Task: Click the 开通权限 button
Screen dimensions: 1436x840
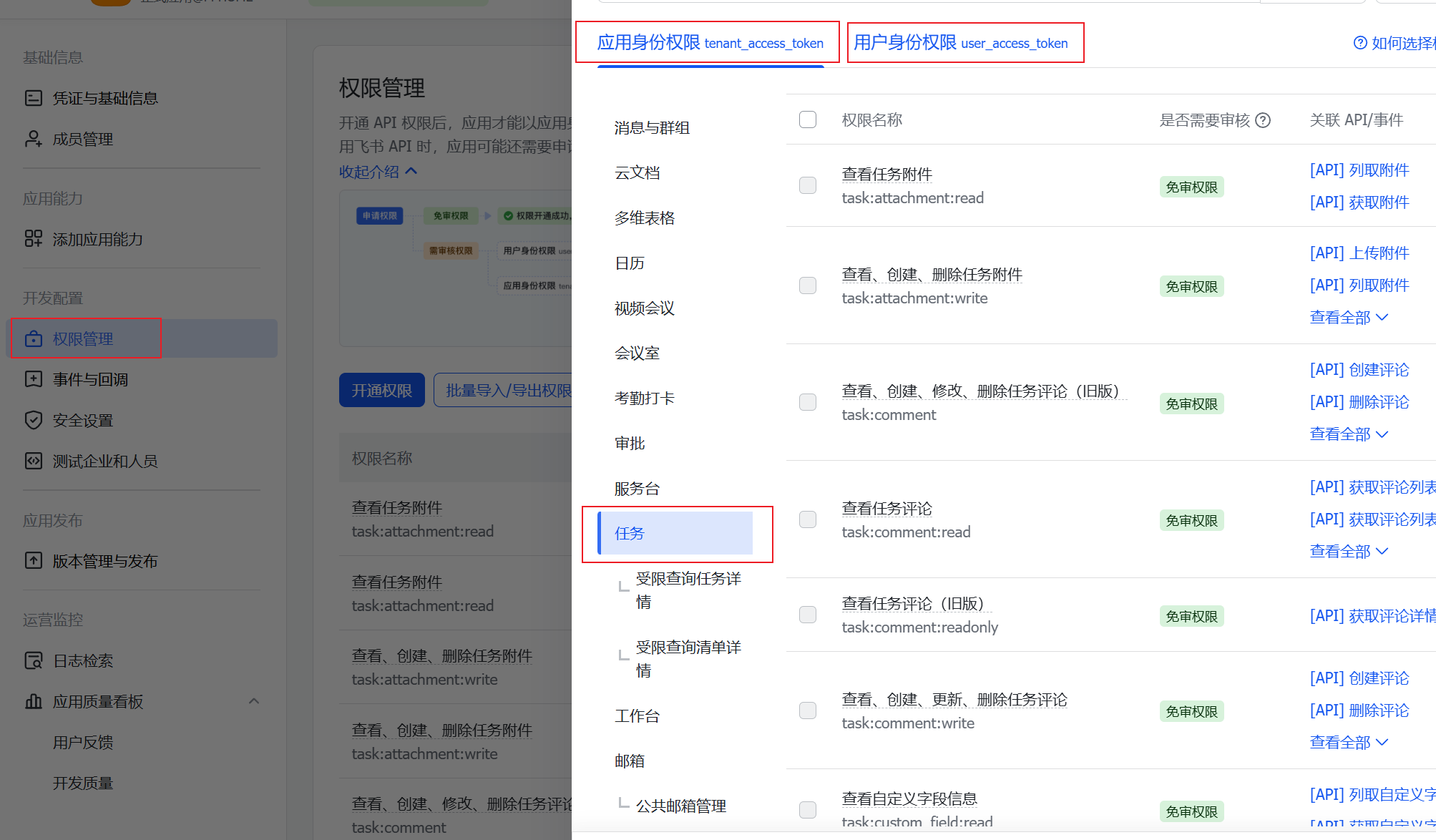Action: (382, 391)
